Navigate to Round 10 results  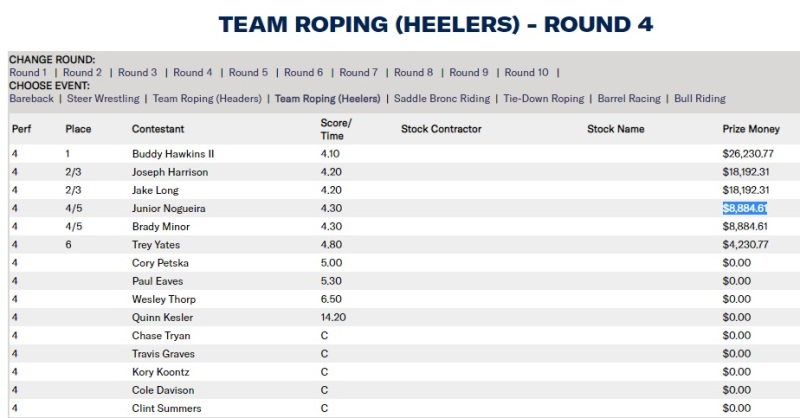coord(527,73)
